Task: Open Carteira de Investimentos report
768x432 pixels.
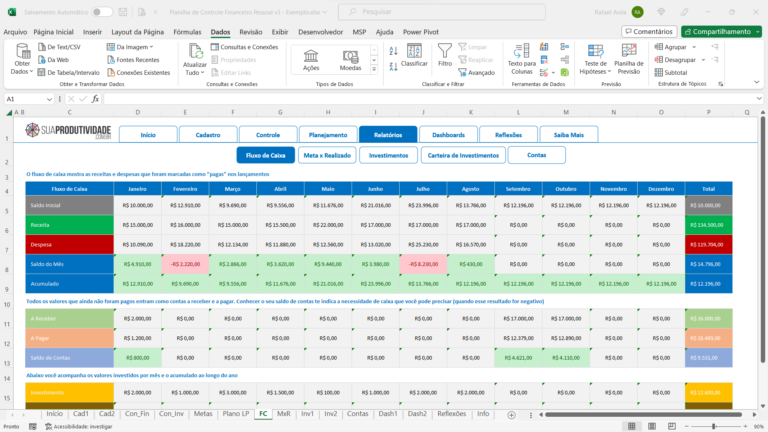Action: [463, 155]
